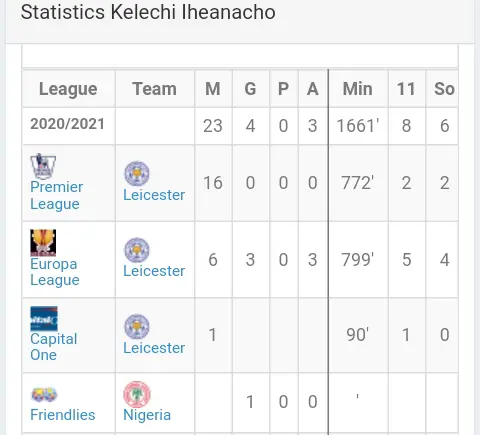Open the Nigeria team link
Image resolution: width=480 pixels, height=435 pixels.
pos(147,415)
